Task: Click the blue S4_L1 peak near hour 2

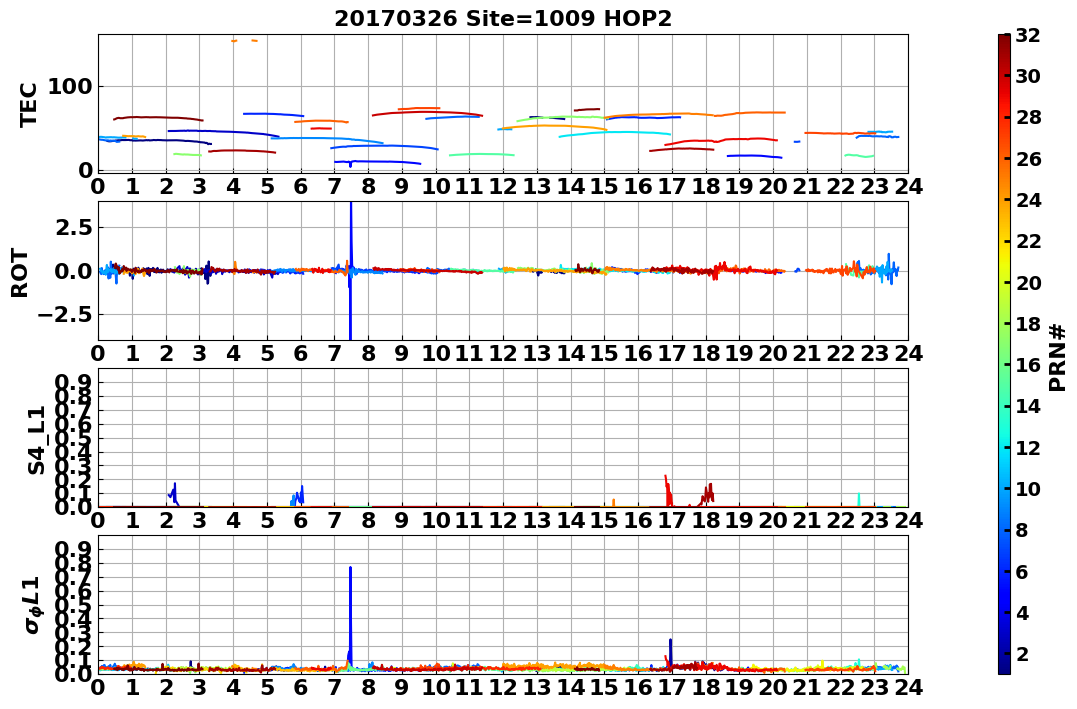Action: 173,494
